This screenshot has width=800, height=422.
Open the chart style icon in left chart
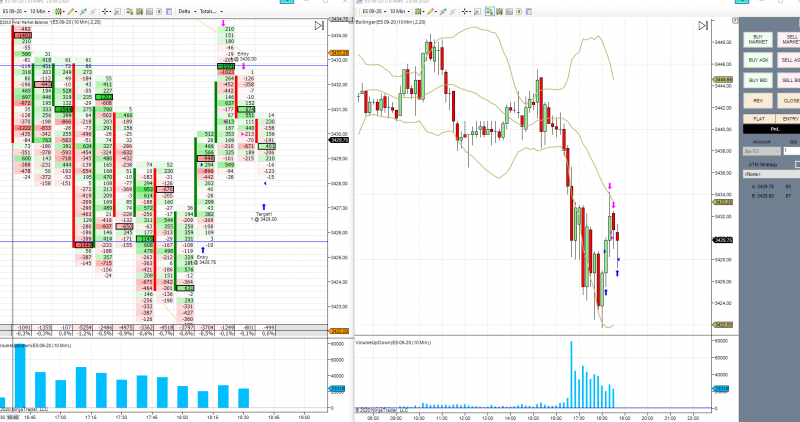59,11
